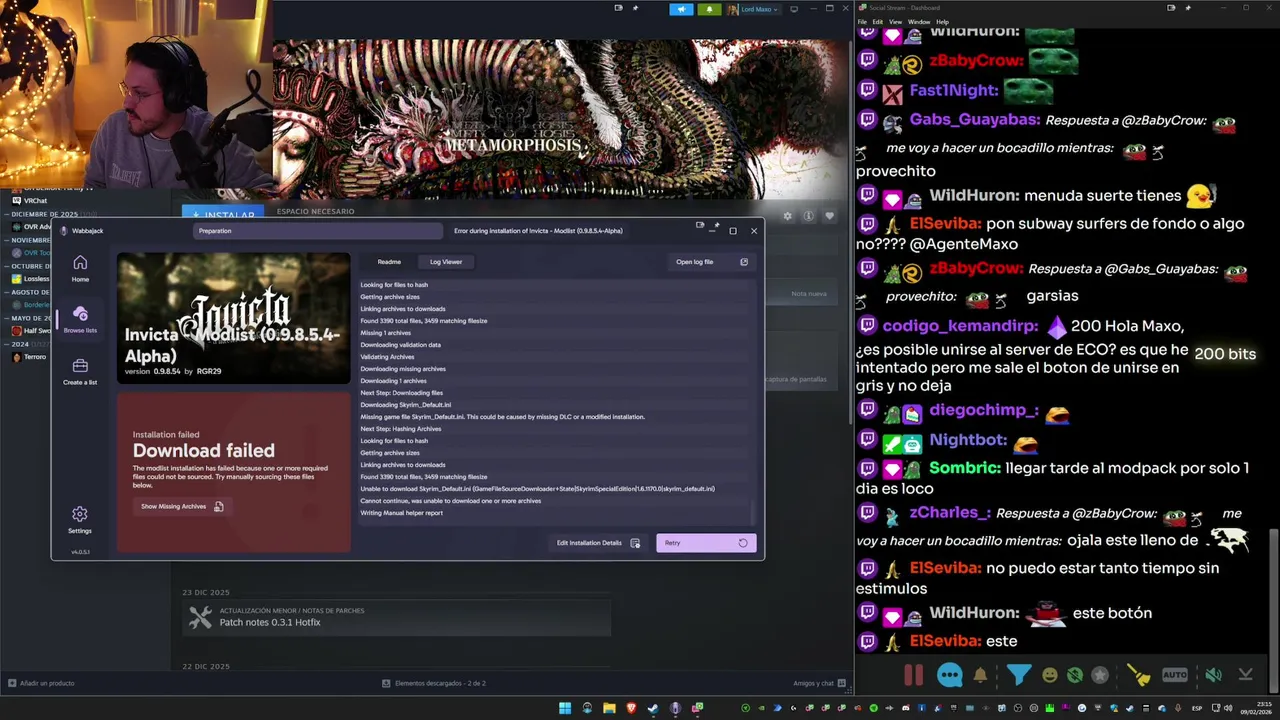Click the smiley emoji icon in Social Stream
Viewport: 1280px width, 720px height.
[x=1049, y=675]
